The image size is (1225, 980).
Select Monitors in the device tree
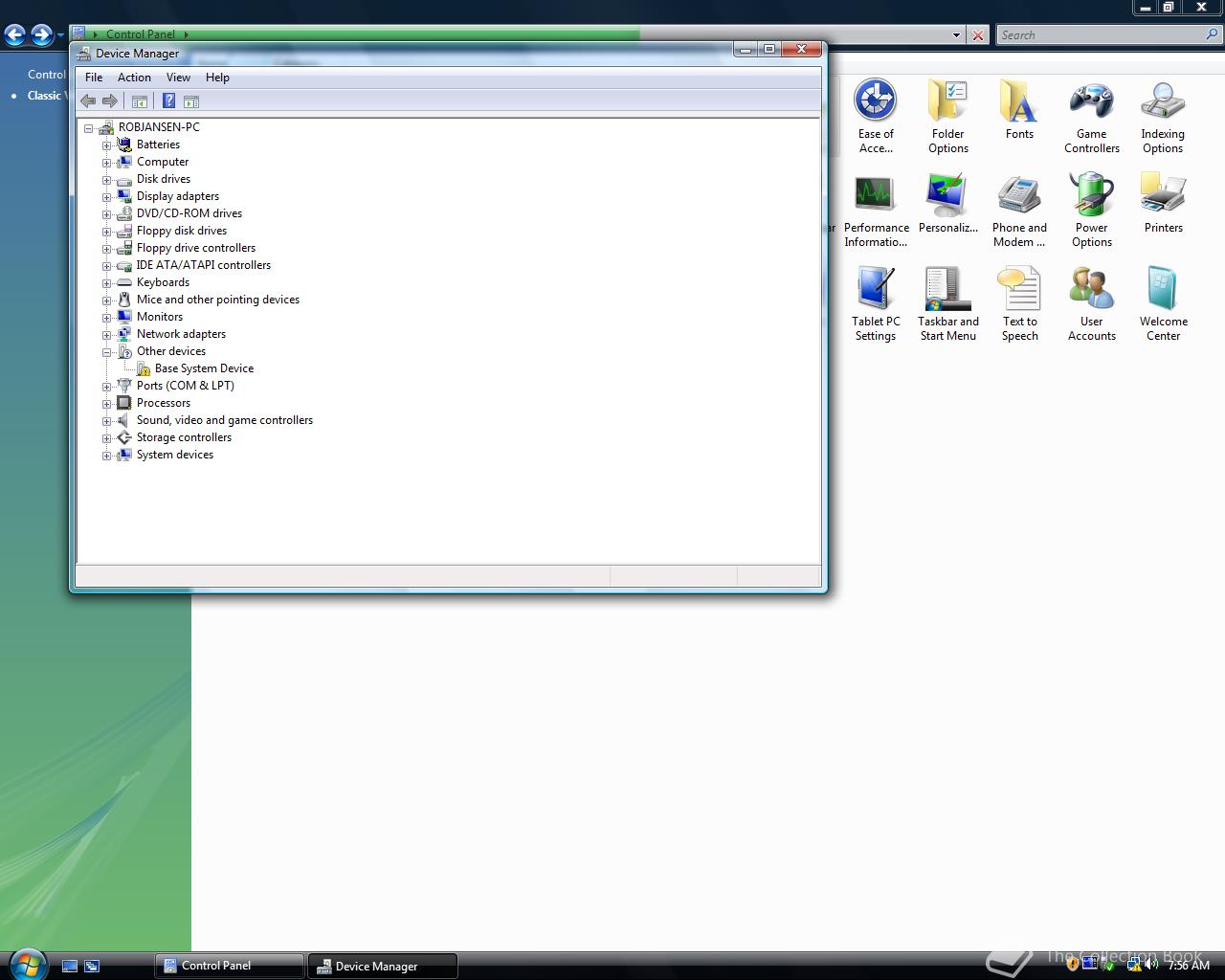coord(160,317)
